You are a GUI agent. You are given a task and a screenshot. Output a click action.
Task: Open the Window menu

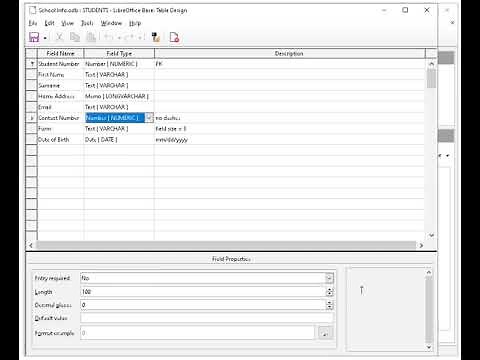tap(111, 23)
